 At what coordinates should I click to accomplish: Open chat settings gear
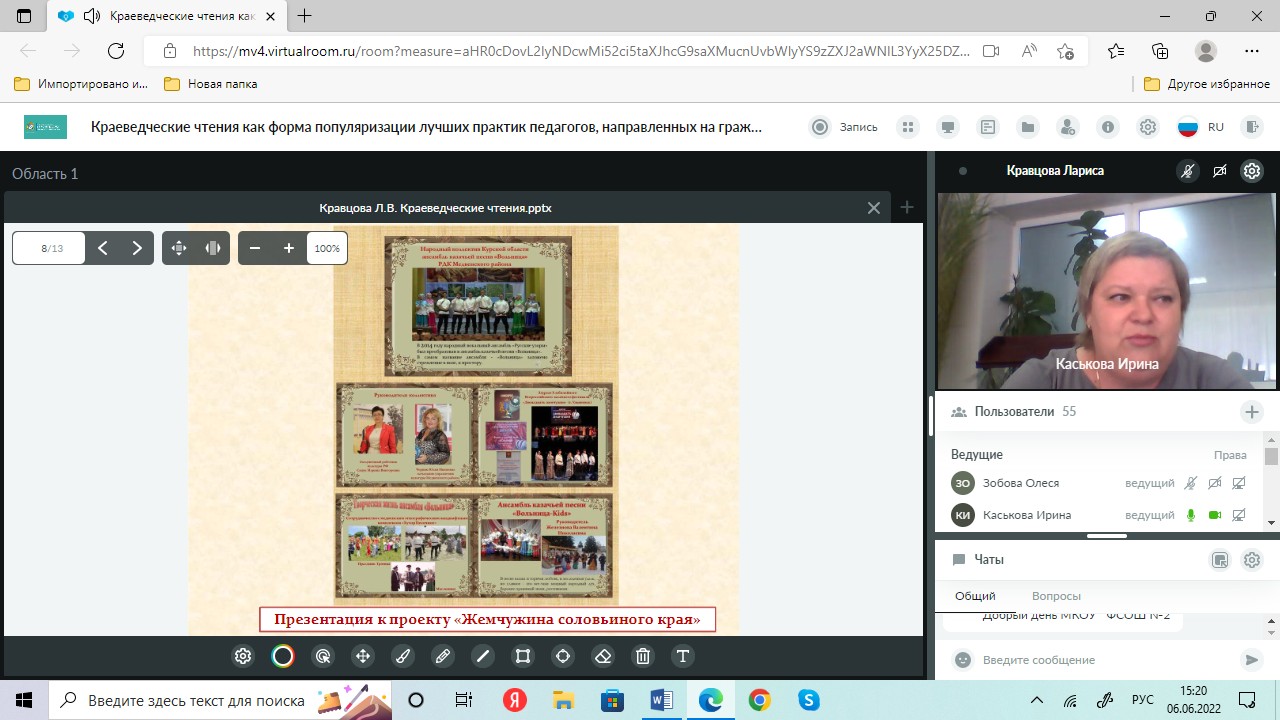[x=1252, y=560]
